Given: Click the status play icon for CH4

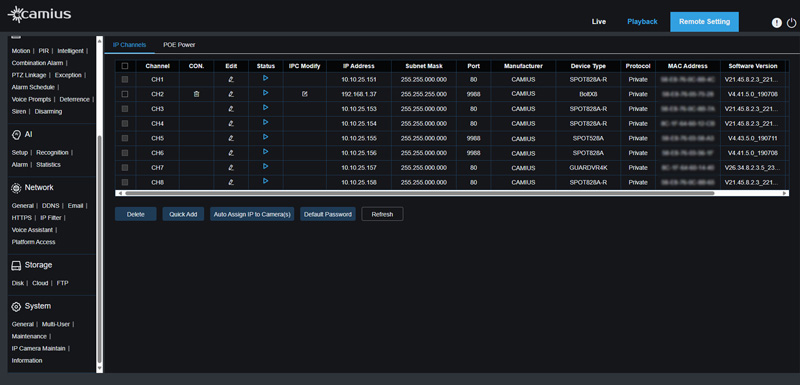Looking at the screenshot, I should coord(265,122).
